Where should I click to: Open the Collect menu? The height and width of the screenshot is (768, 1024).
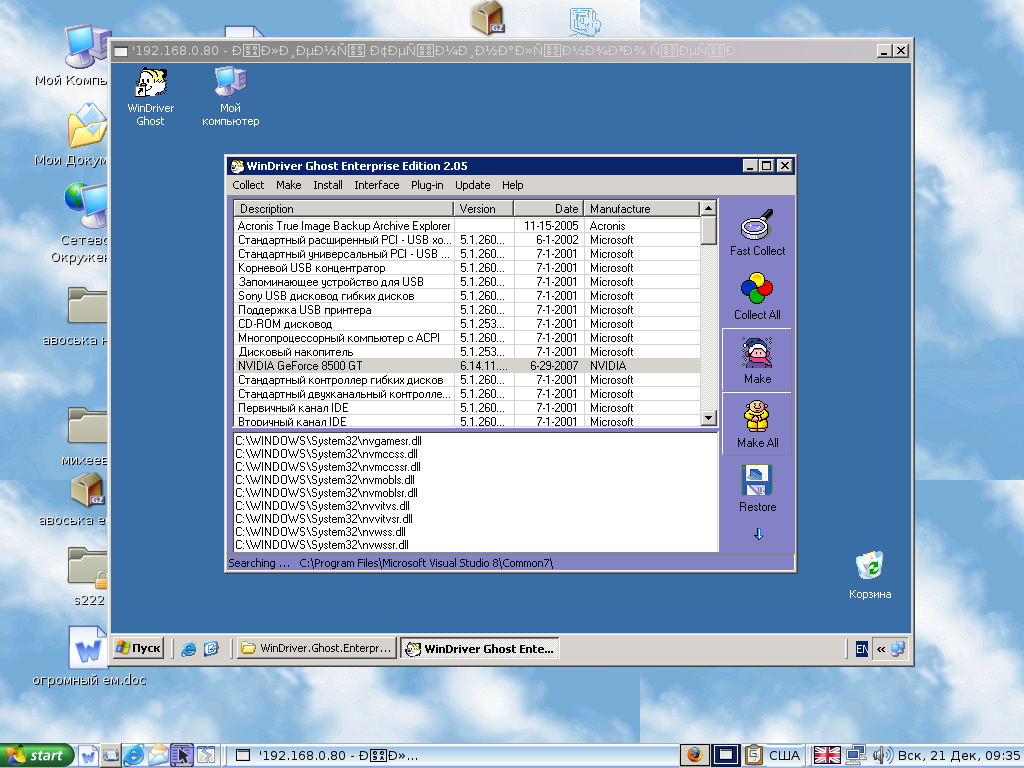(248, 185)
